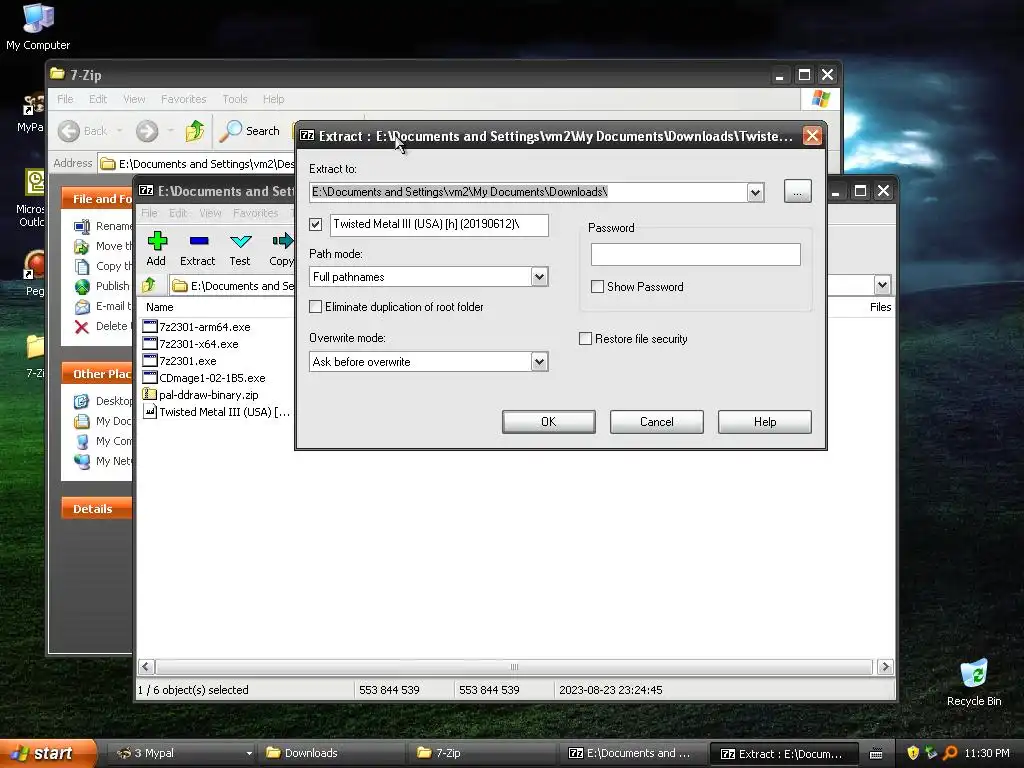The width and height of the screenshot is (1024, 768).
Task: Click the Delete red X task icon
Action: [x=82, y=327]
